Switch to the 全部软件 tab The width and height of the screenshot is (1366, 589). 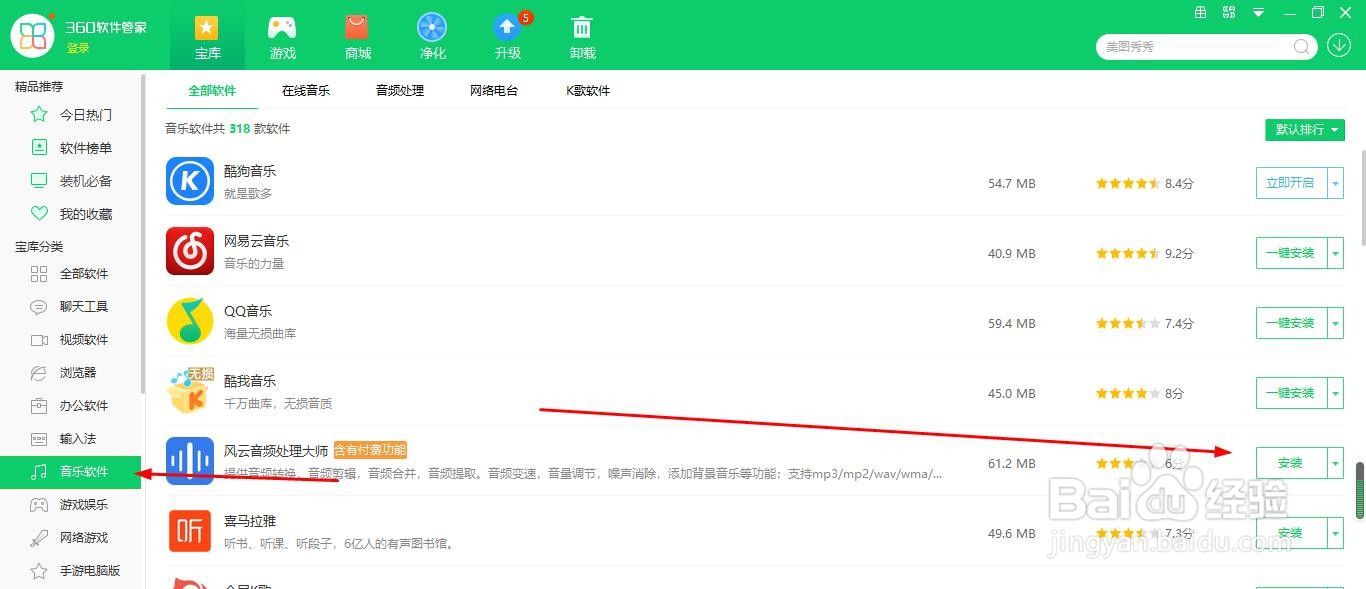(212, 90)
